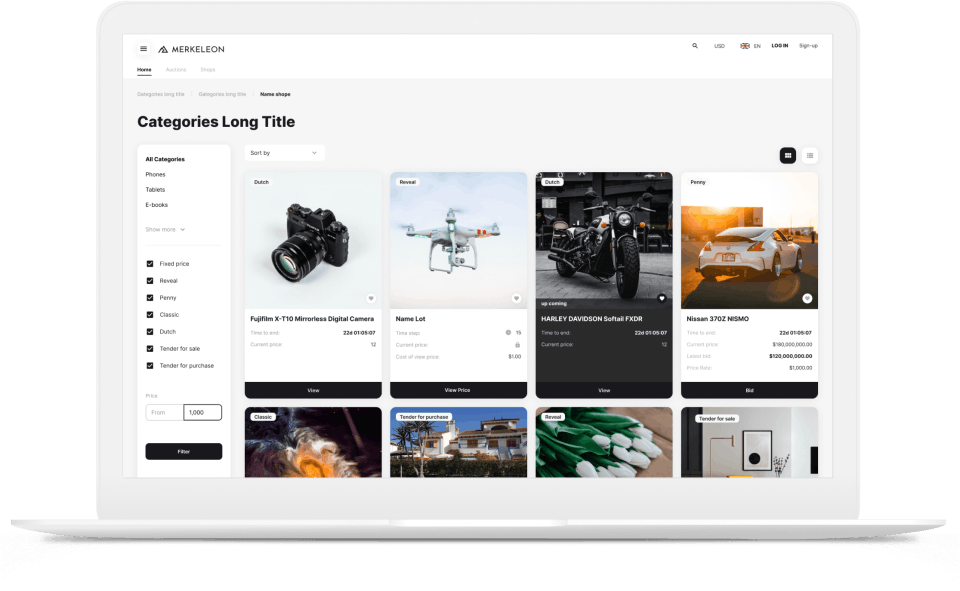Click the price field showing 1,000

(203, 412)
